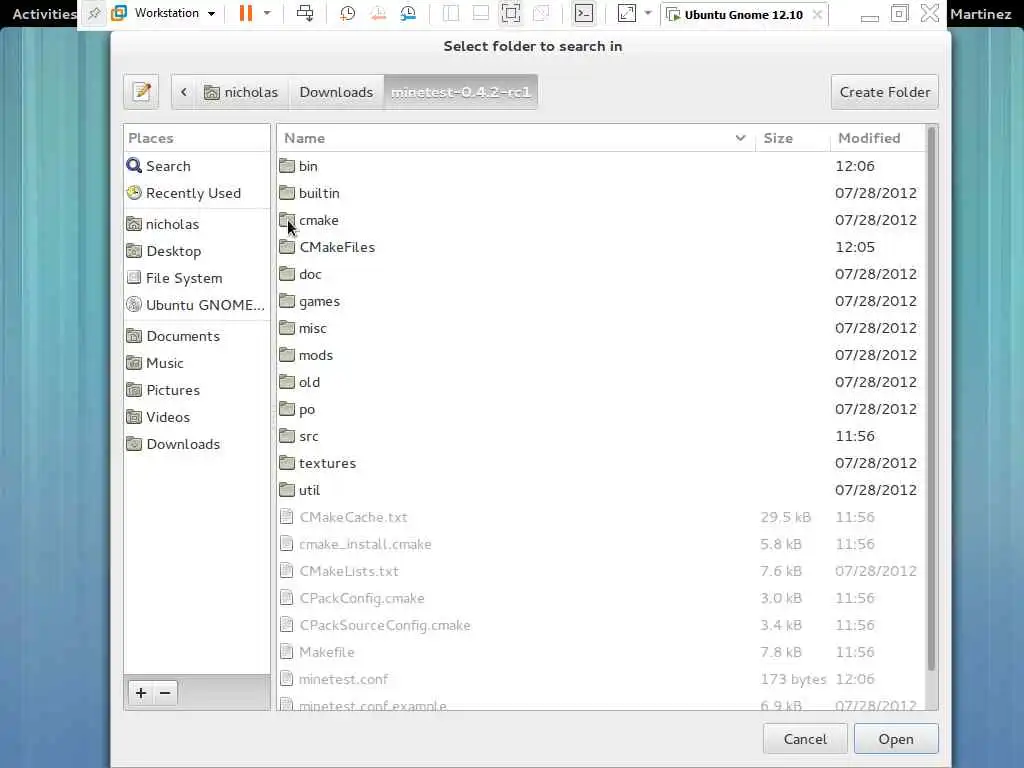Select Documents in Places sidebar
Viewport: 1024px width, 768px height.
coord(197,336)
